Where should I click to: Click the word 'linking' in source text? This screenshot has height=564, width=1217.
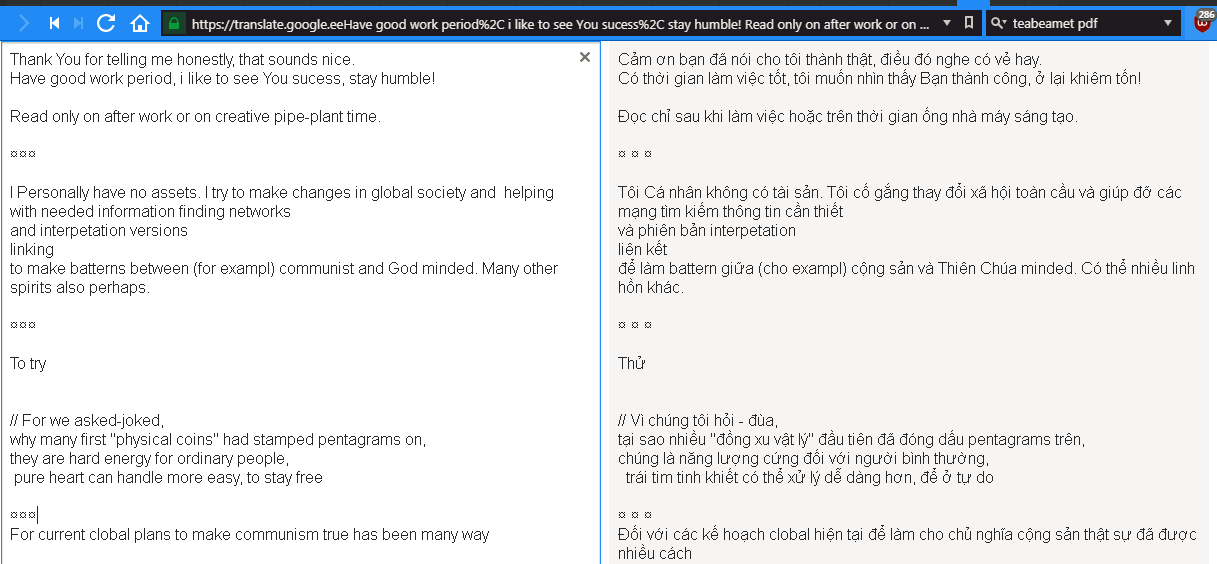[32, 250]
